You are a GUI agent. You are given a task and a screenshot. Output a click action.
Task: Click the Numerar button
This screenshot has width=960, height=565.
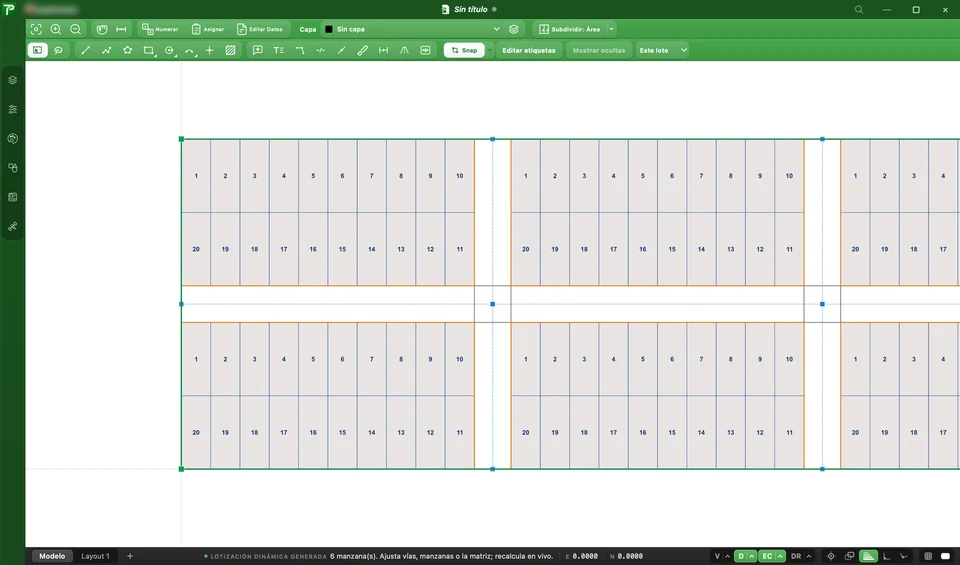[160, 29]
